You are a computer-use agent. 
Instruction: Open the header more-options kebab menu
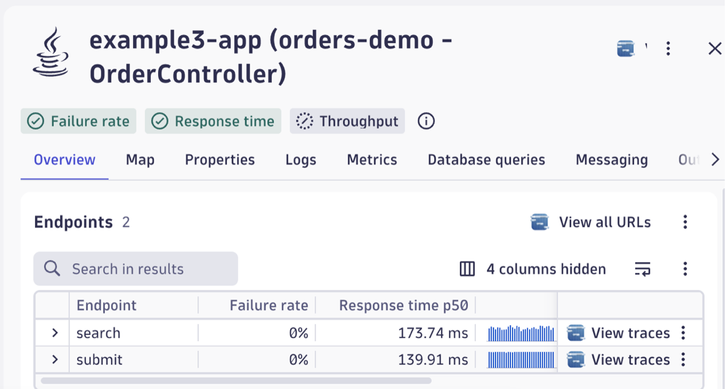[x=668, y=48]
